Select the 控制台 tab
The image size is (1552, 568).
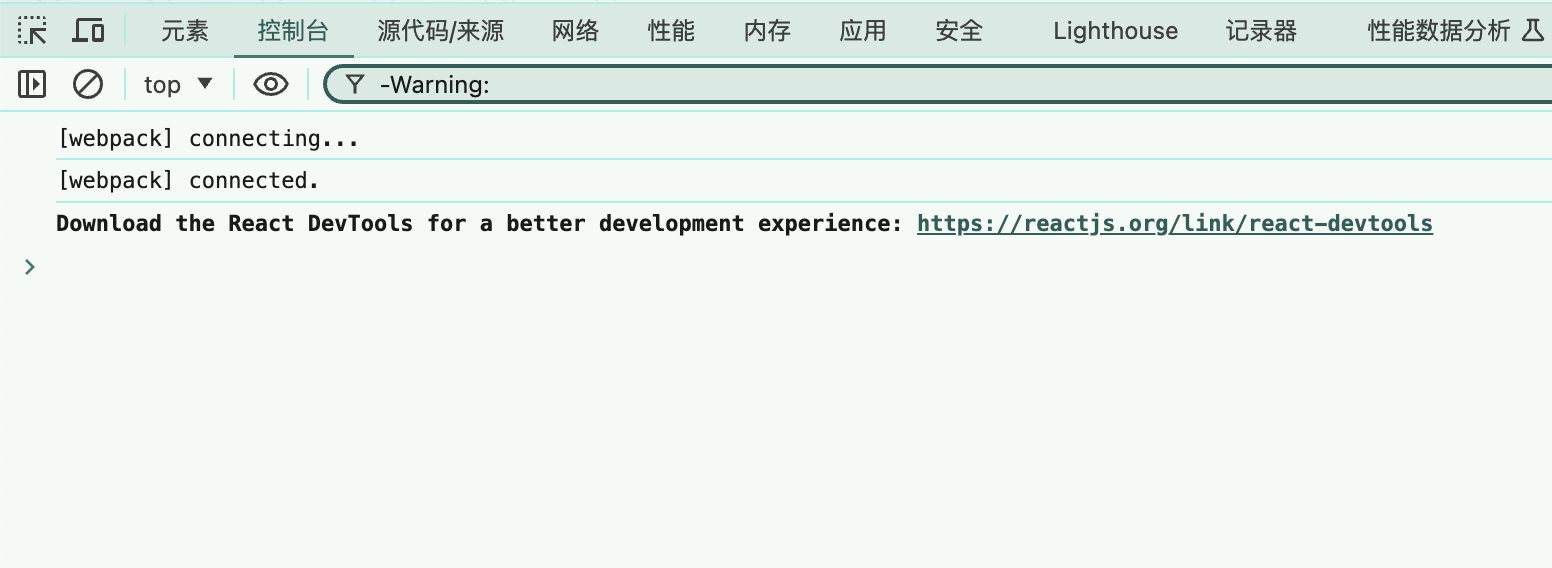293,31
